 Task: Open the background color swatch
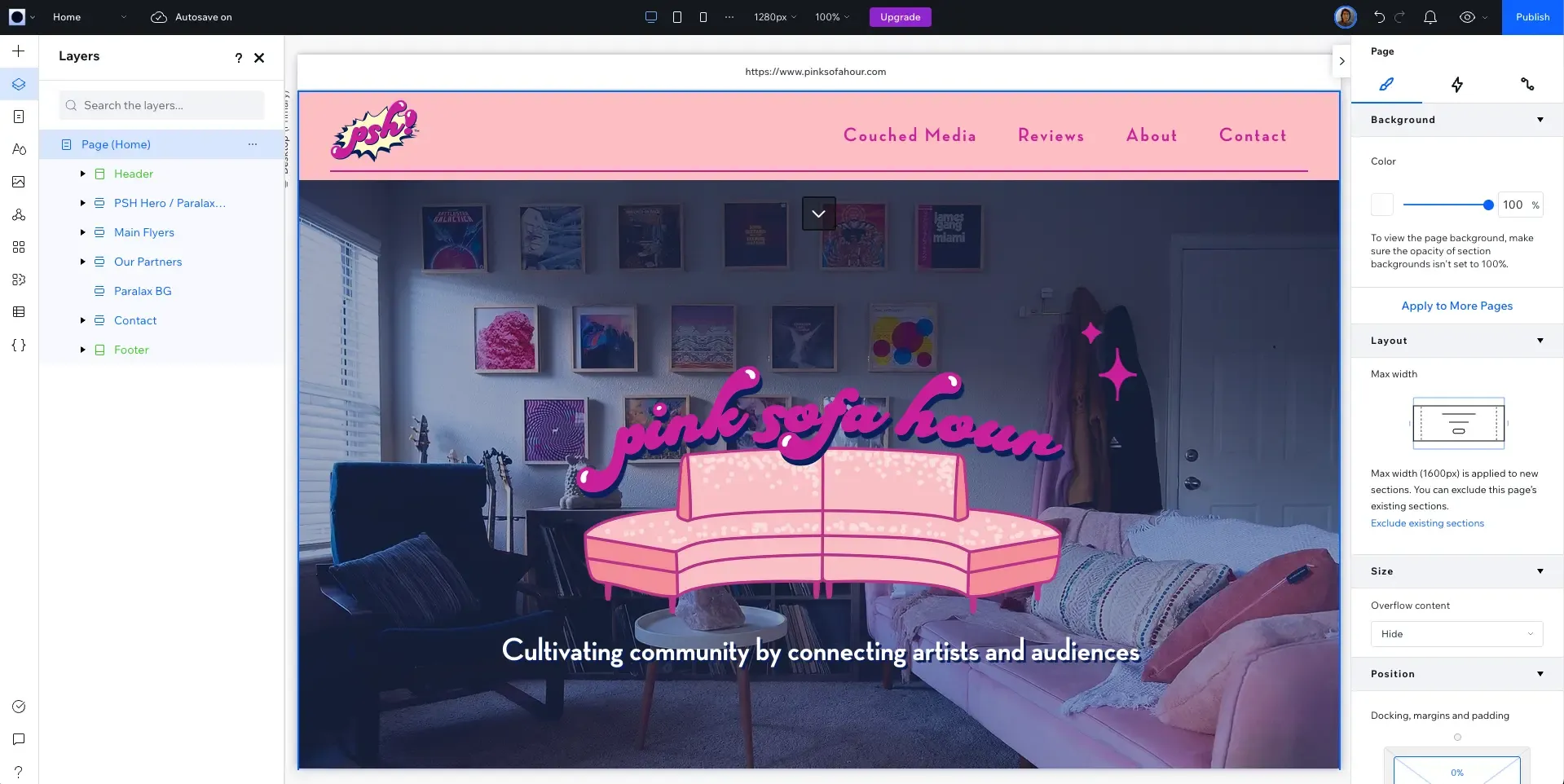pos(1382,205)
